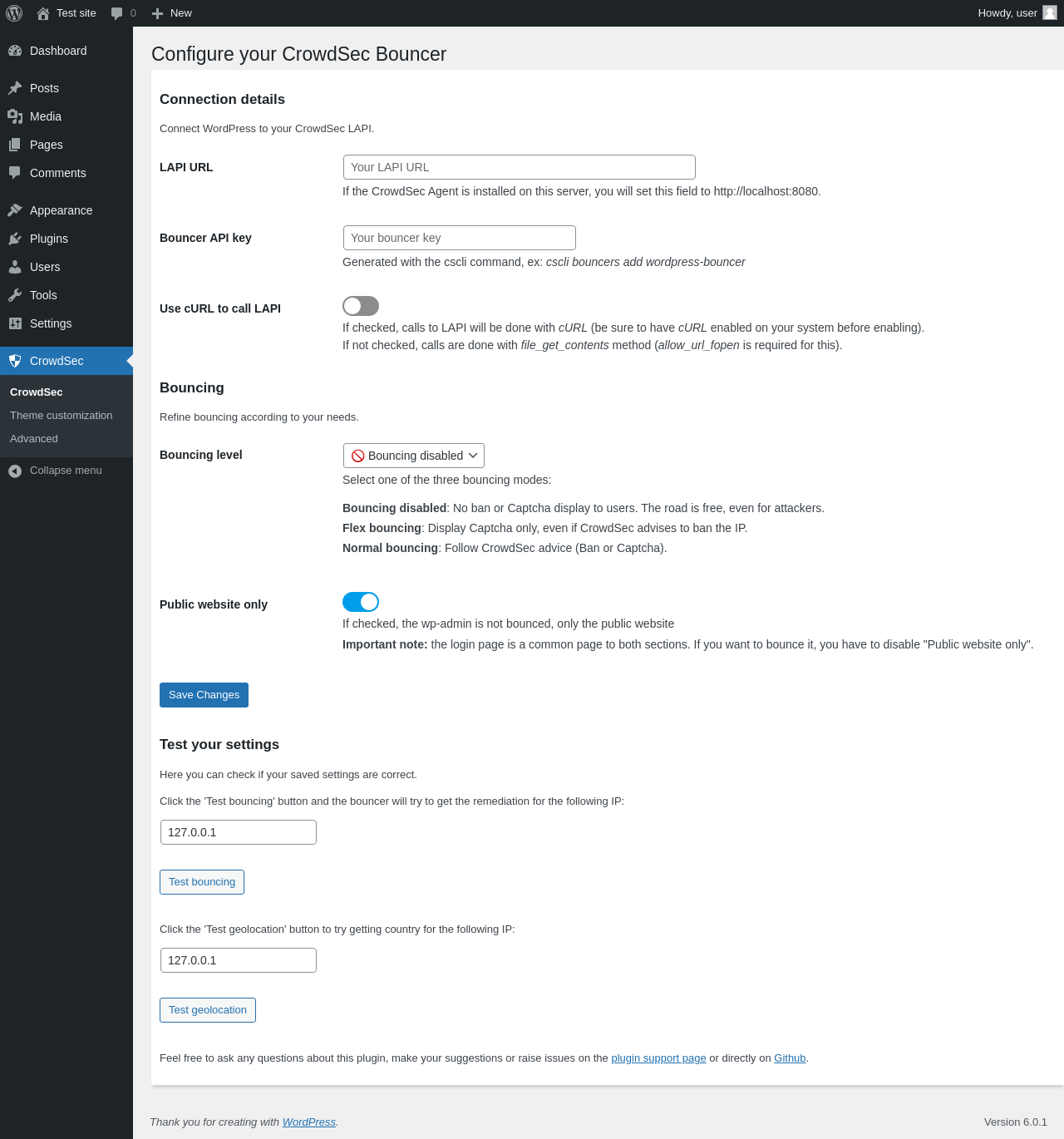Click the Dashboard gauge icon

pos(15,51)
